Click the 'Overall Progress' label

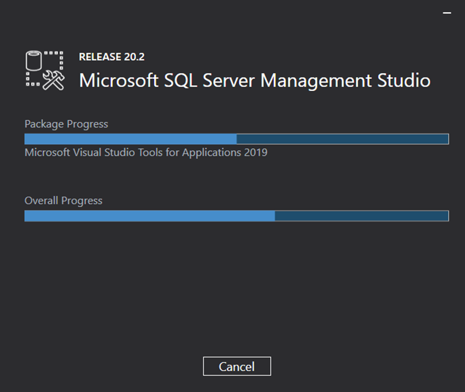[63, 201]
